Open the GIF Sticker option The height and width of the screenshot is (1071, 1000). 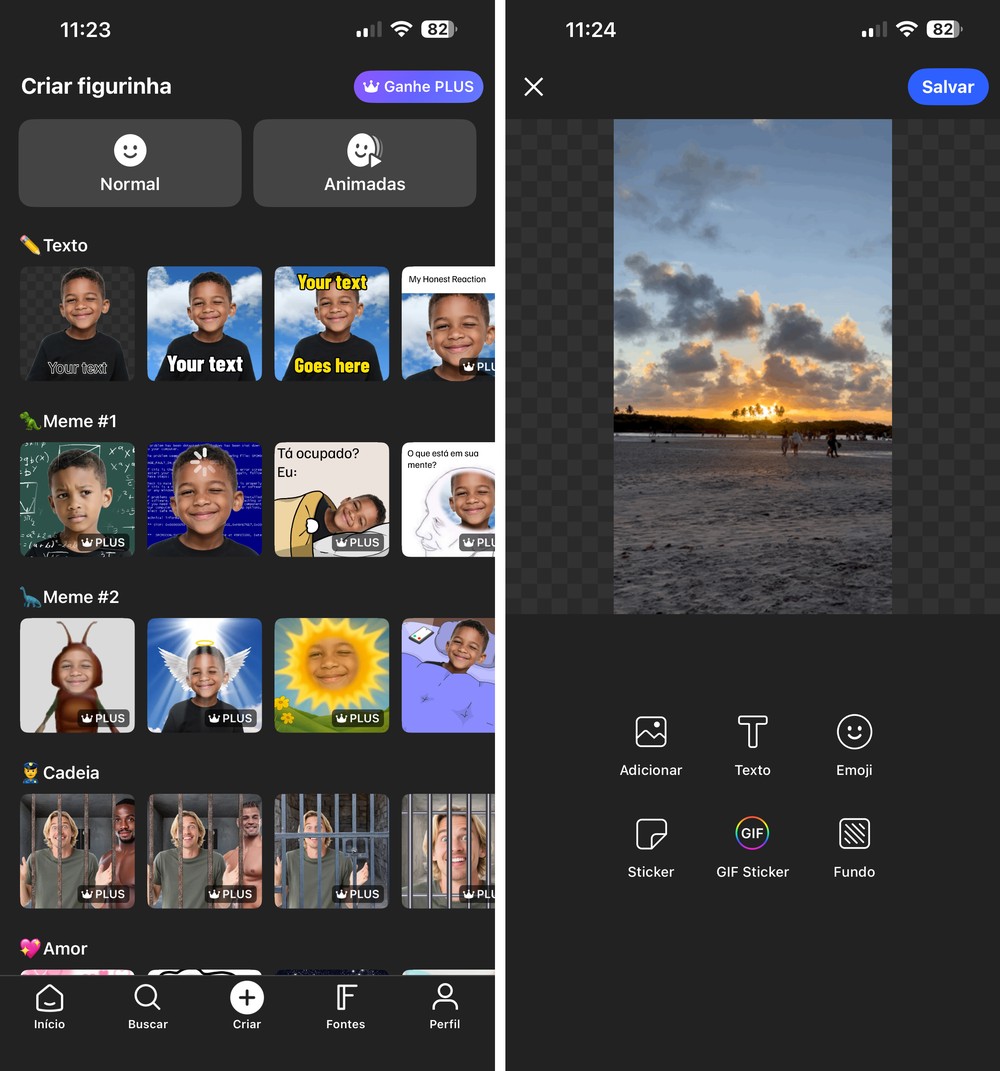coord(752,848)
